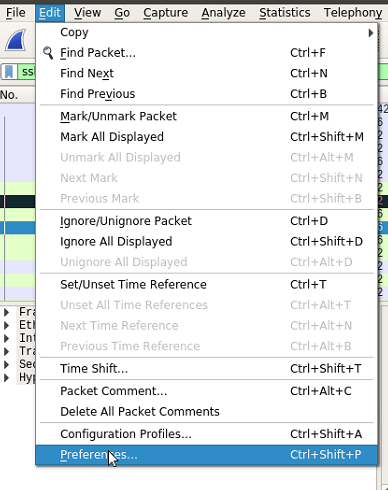Viewport: 388px width, 490px height.
Task: Click the display filter bookmark icon
Action: click(x=9, y=72)
